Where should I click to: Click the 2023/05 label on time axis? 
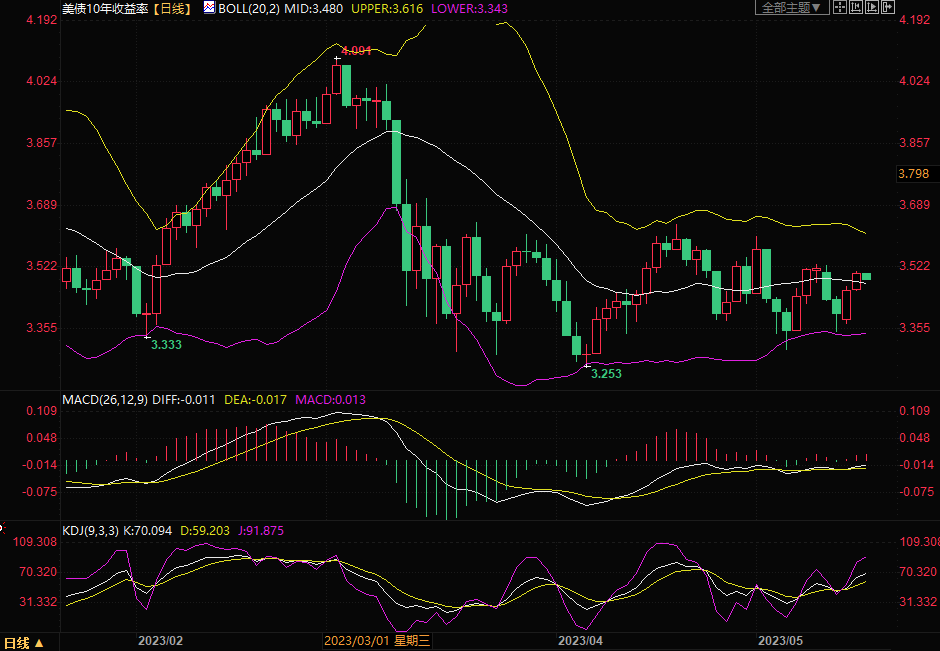point(781,641)
